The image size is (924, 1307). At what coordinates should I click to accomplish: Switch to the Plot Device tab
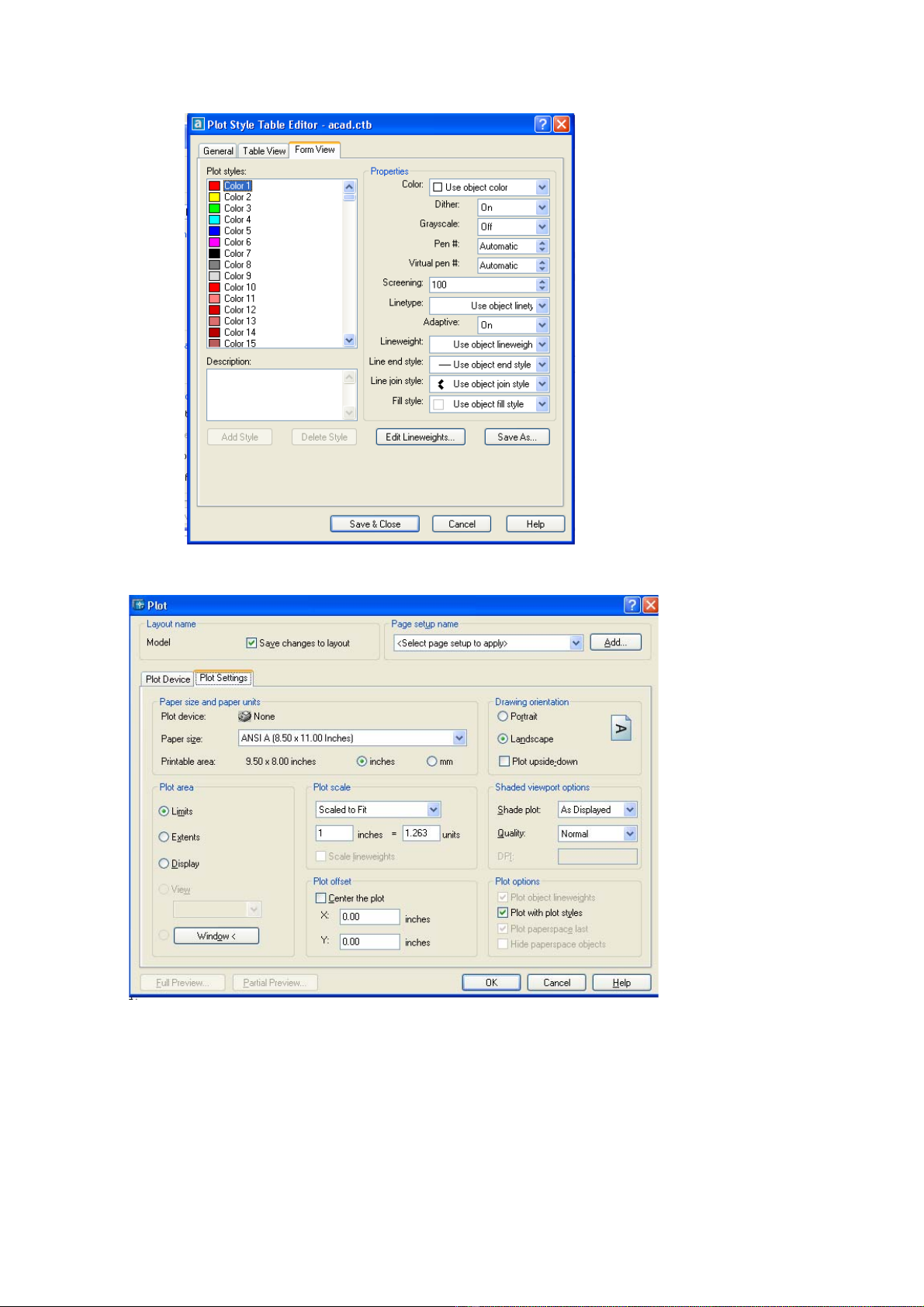pos(168,679)
